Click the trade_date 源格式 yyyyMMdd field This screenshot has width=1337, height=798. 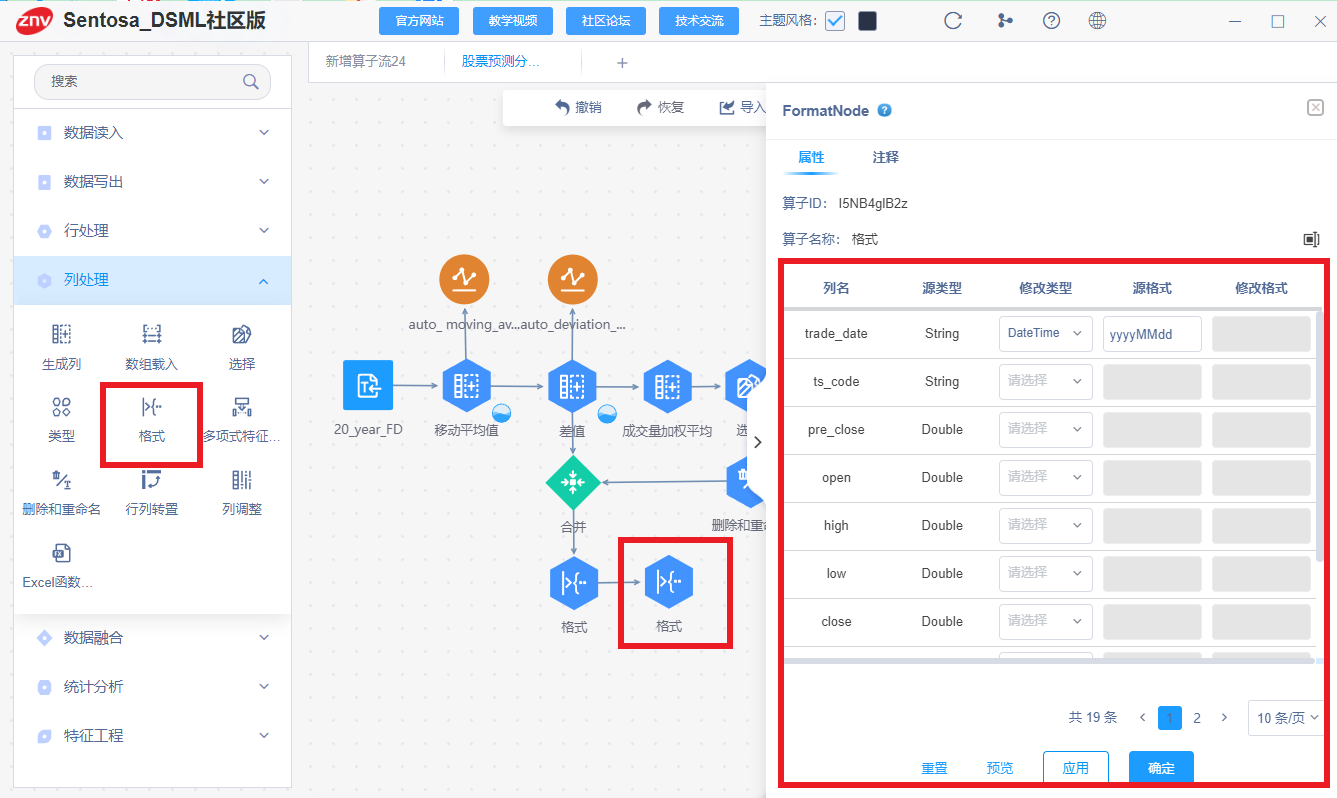pyautogui.click(x=1152, y=334)
